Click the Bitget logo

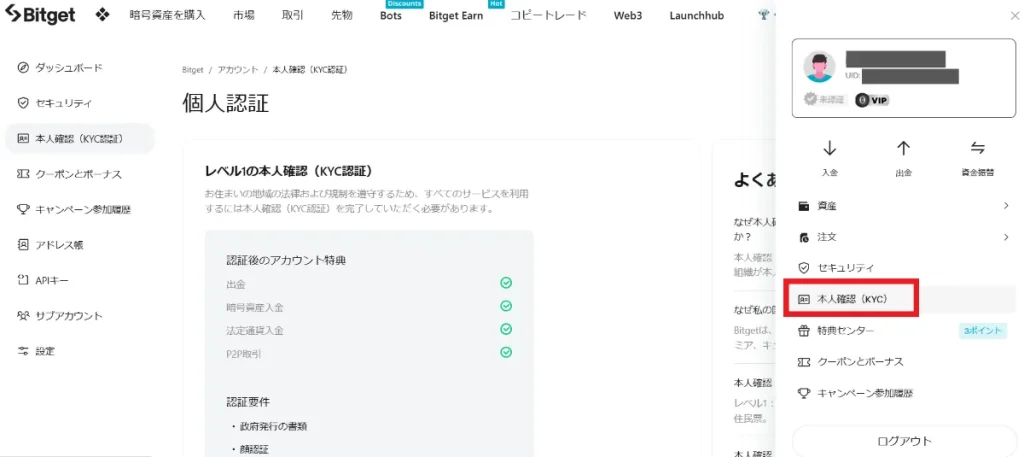41,15
